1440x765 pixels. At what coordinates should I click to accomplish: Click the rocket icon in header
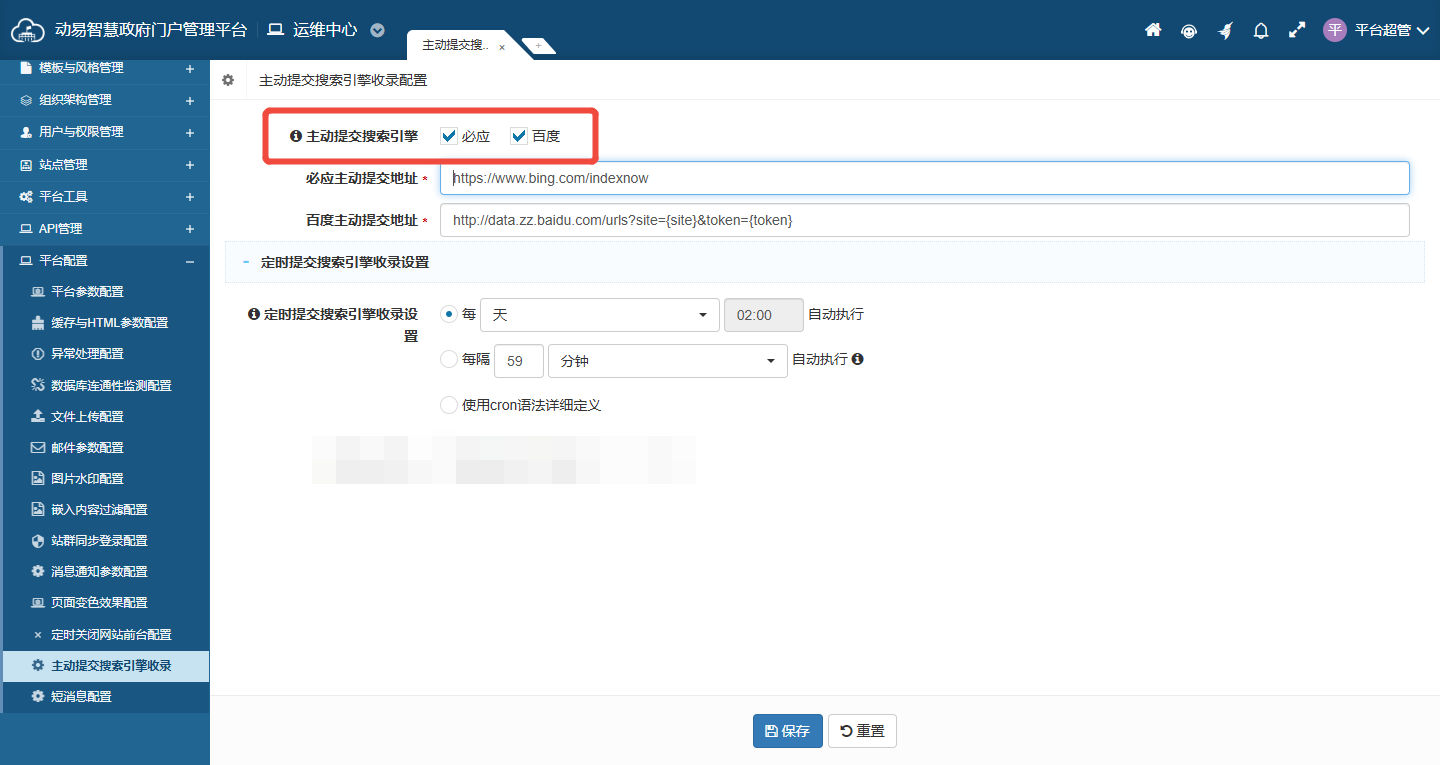[1225, 30]
